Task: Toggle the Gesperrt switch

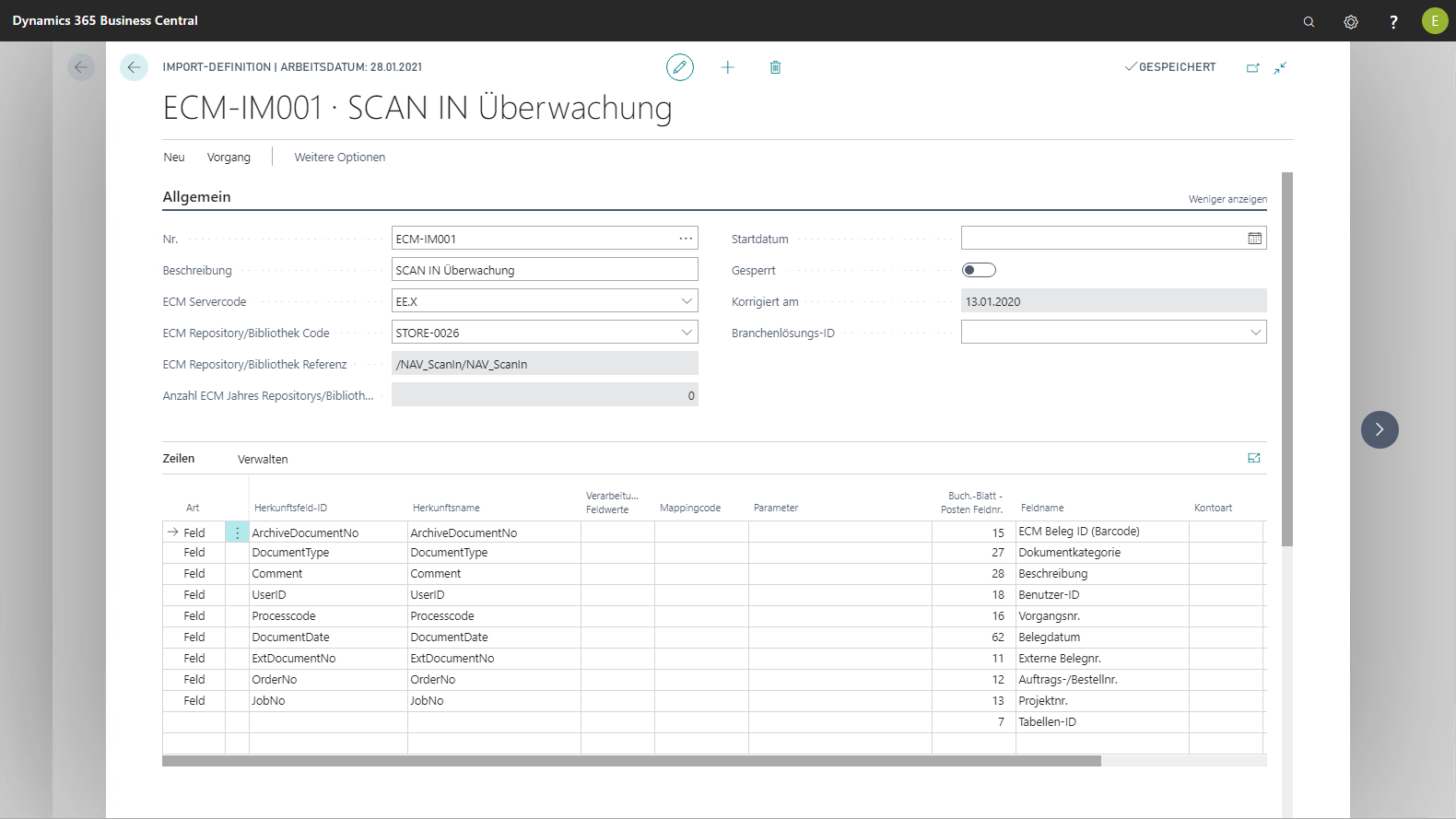Action: (979, 270)
